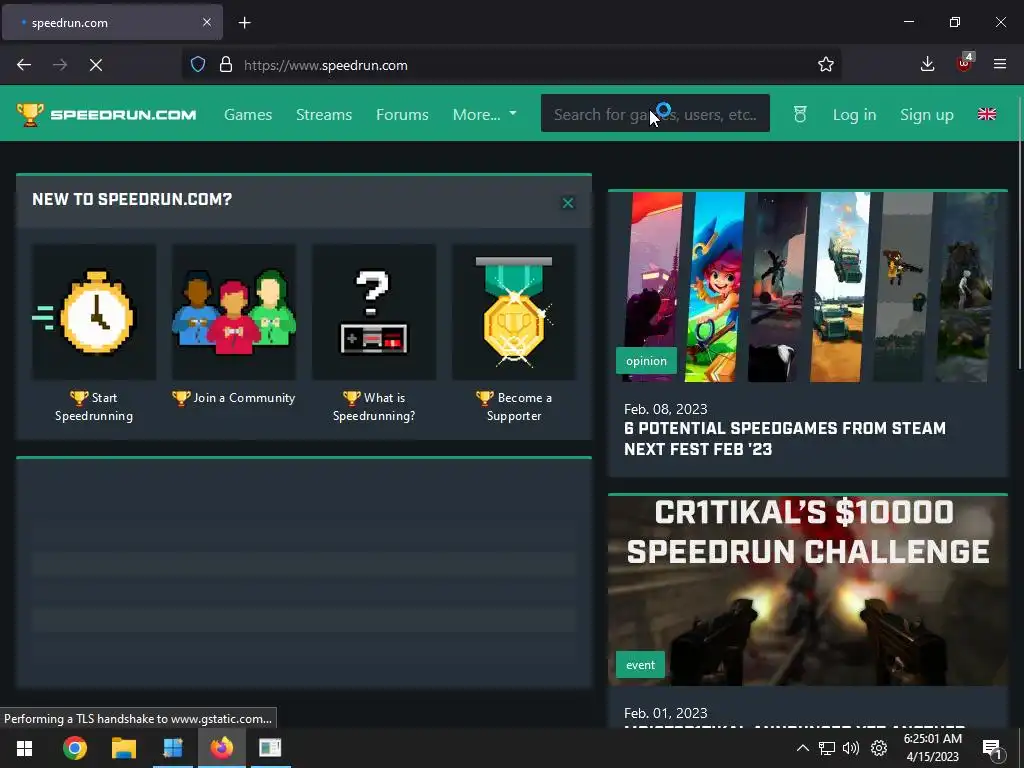Open the taskbar app right of Firefox
The image size is (1024, 768).
click(x=270, y=748)
